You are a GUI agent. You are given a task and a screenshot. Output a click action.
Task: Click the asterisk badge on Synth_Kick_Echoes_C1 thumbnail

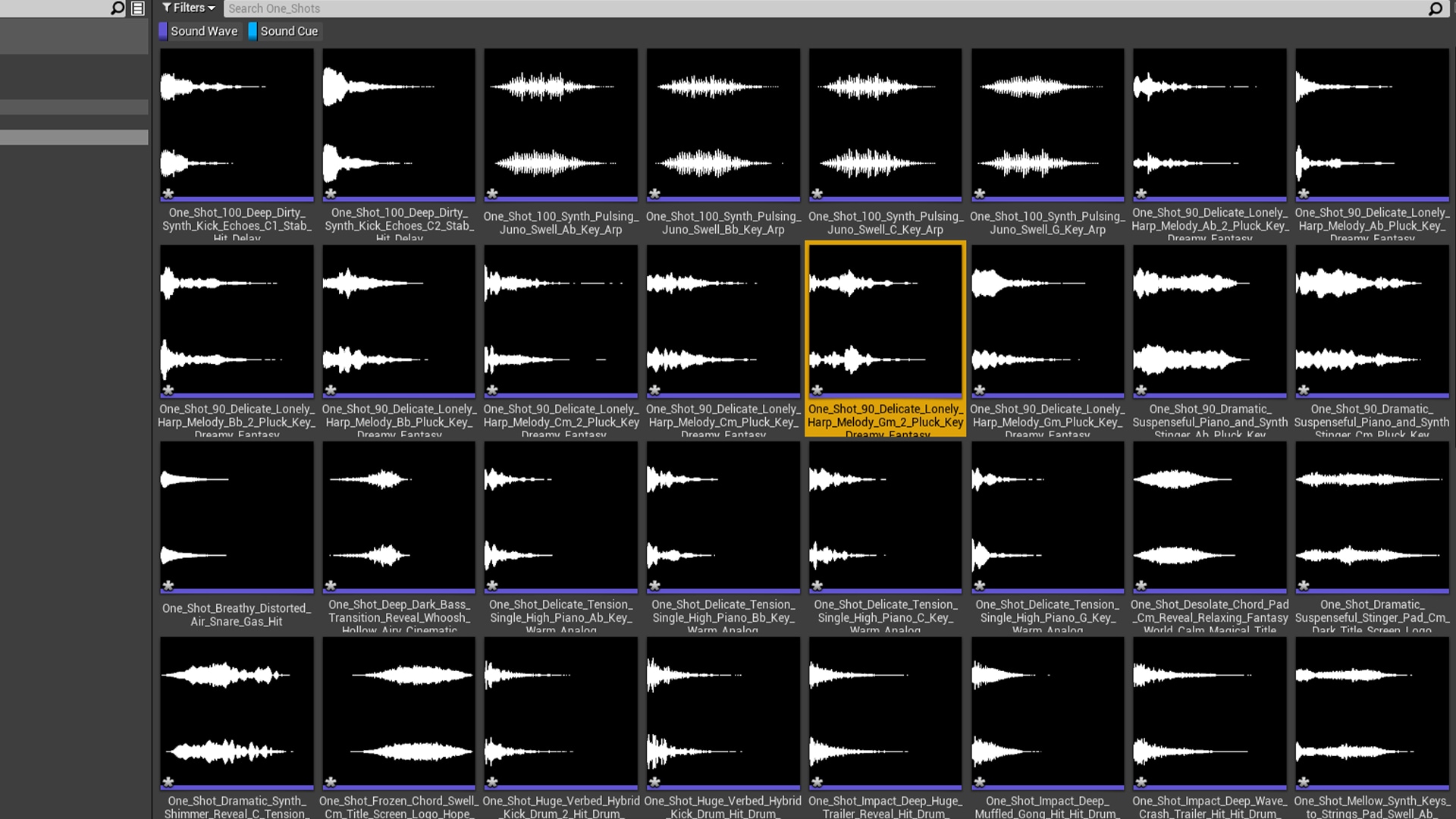coord(168,193)
